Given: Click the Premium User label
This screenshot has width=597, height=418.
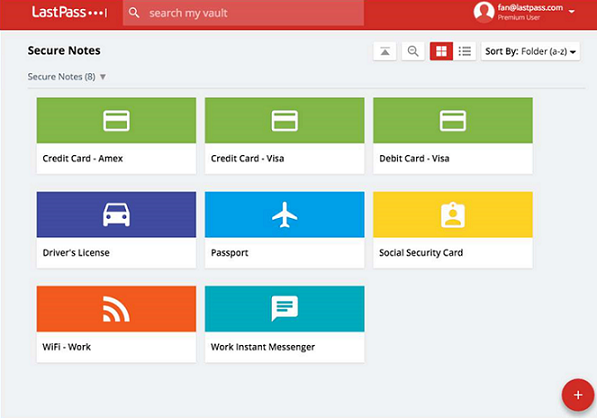Looking at the screenshot, I should (x=519, y=18).
